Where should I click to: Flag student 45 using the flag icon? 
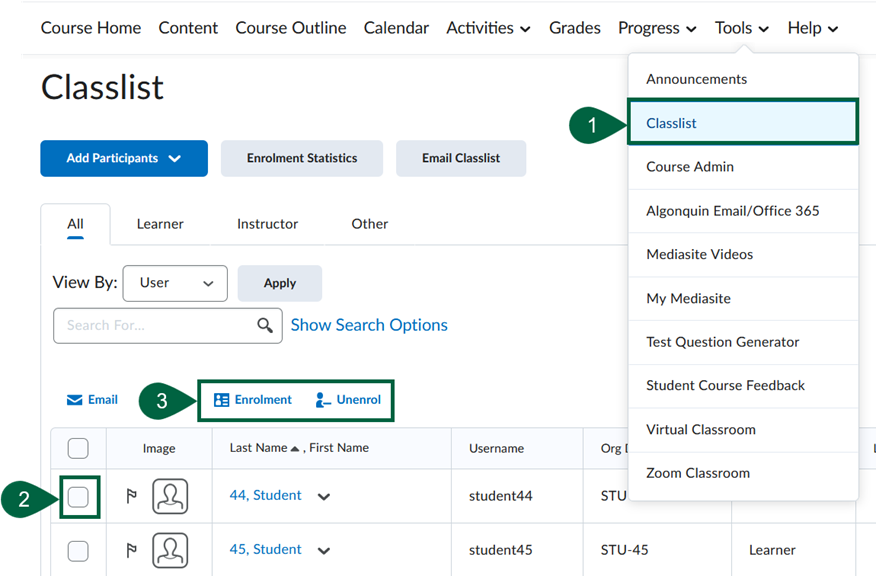click(x=132, y=549)
